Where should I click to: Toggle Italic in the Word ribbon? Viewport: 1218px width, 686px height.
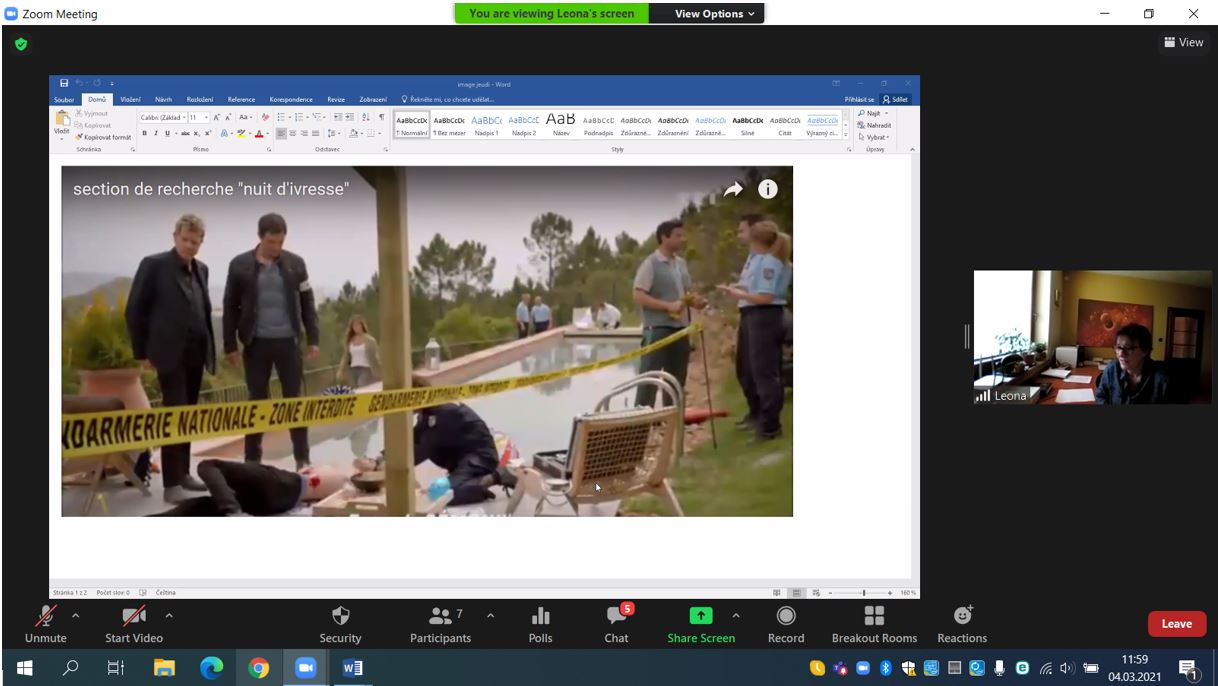(x=155, y=133)
